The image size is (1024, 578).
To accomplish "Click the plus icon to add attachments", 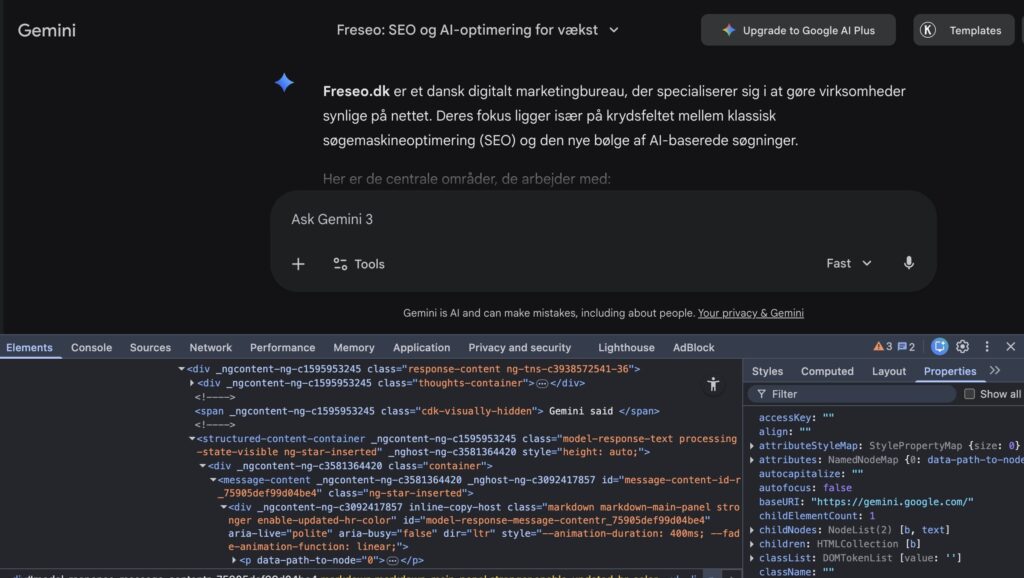I will click(298, 263).
